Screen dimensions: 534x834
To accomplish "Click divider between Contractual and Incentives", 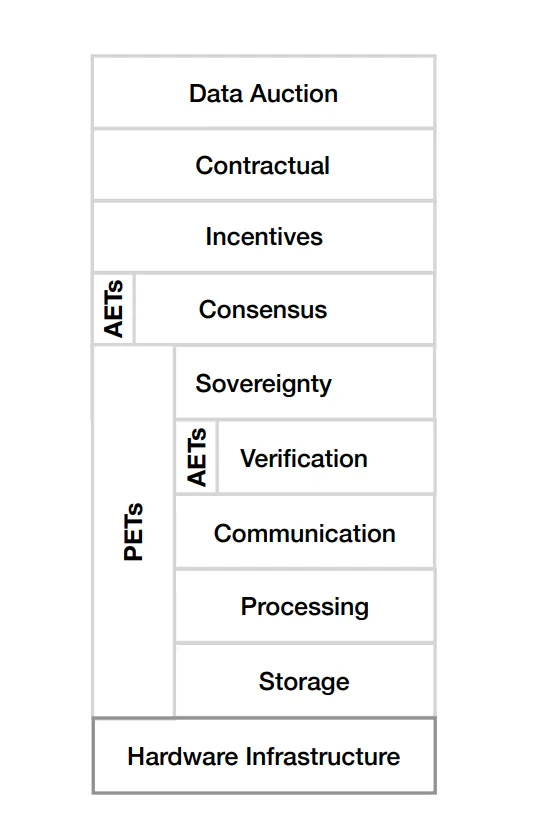I will click(264, 201).
